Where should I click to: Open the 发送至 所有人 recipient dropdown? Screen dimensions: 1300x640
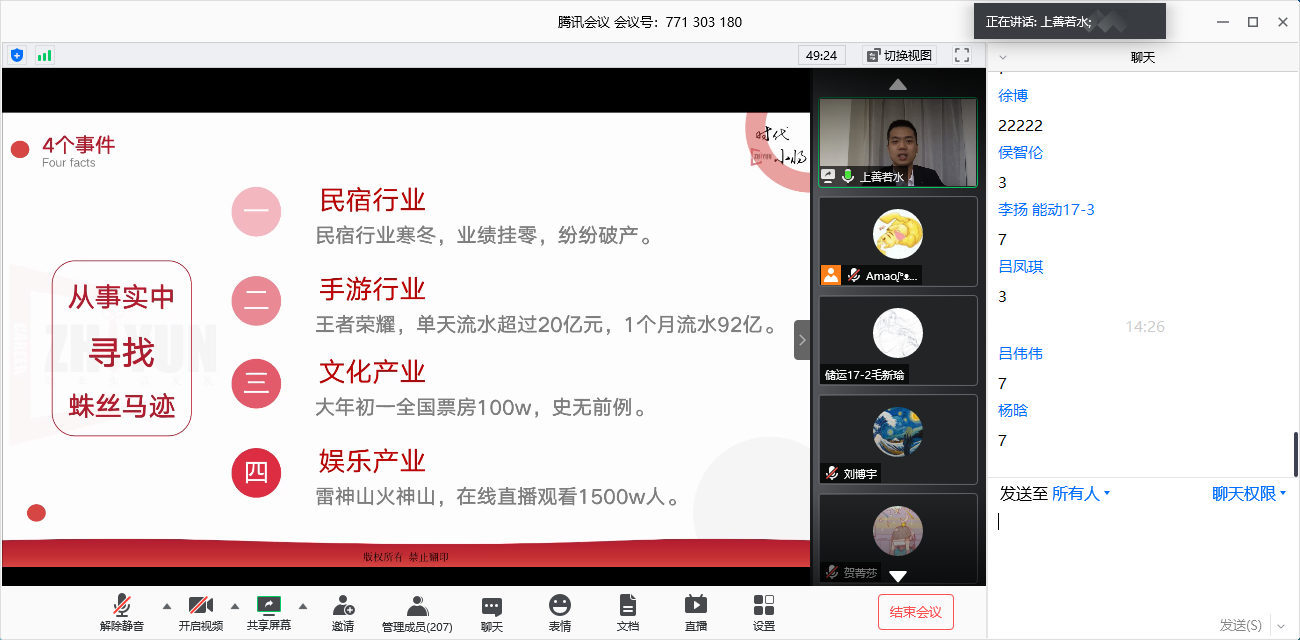click(x=1080, y=493)
